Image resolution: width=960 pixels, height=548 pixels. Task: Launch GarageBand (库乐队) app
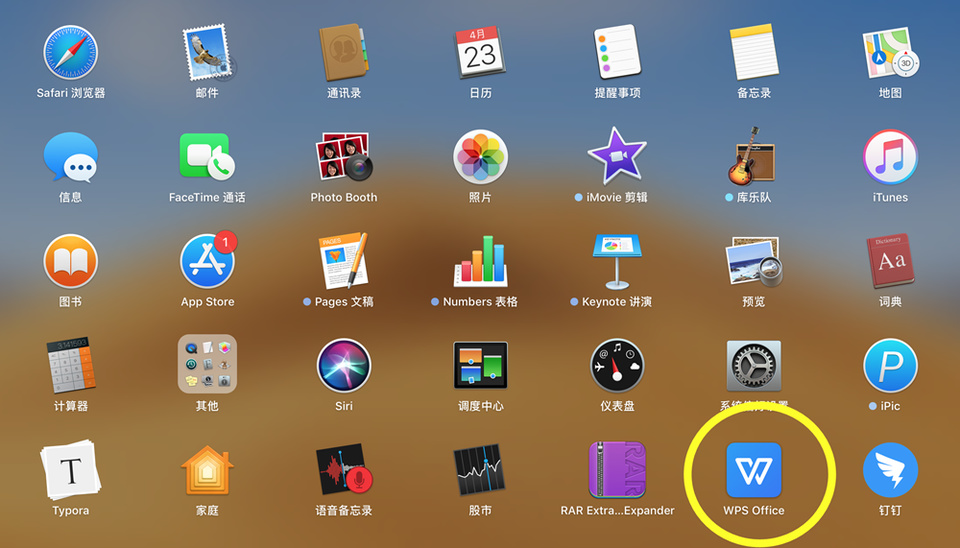click(x=752, y=156)
